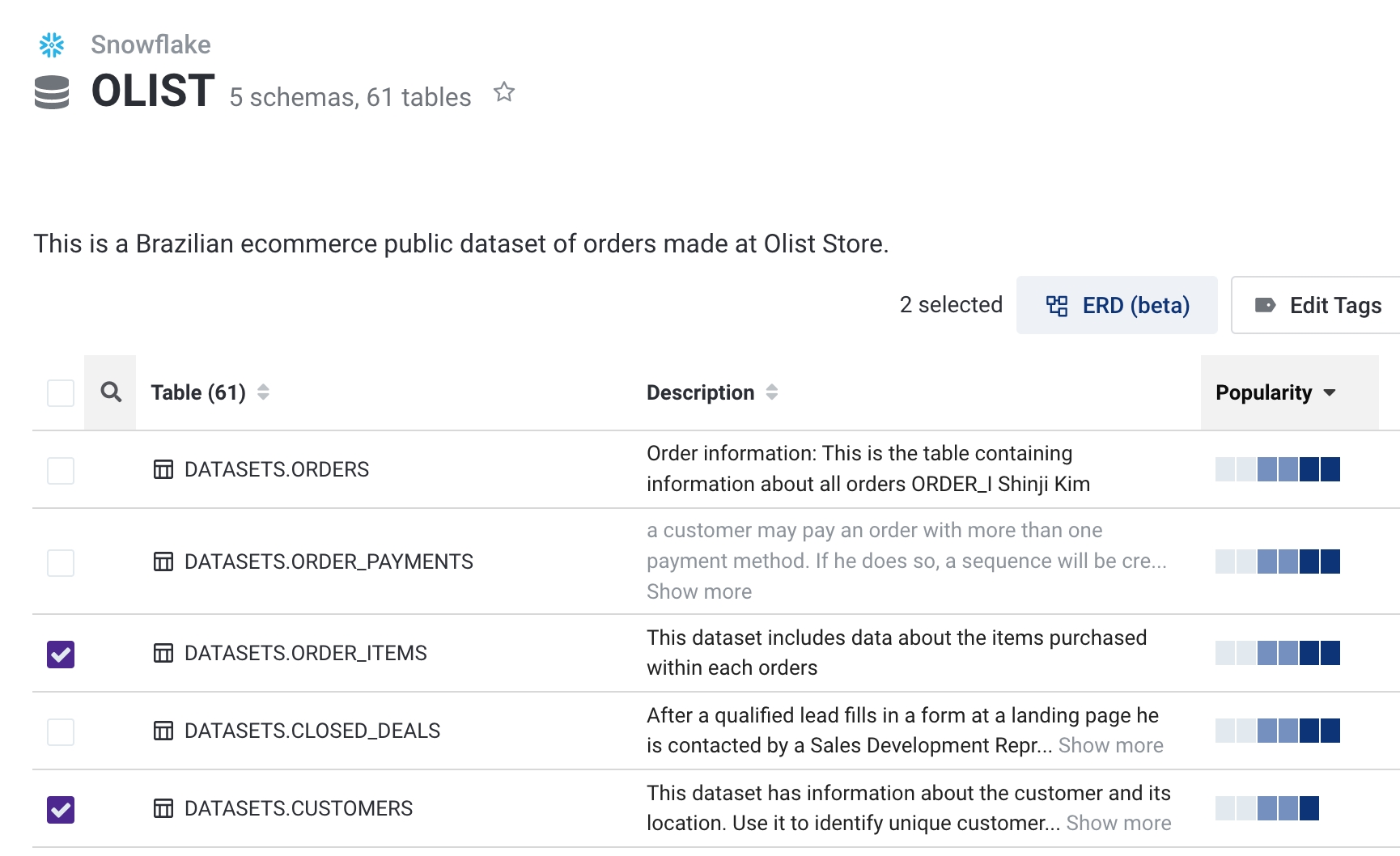The width and height of the screenshot is (1400, 856).
Task: Click the Snowflake logo icon
Action: 52,45
